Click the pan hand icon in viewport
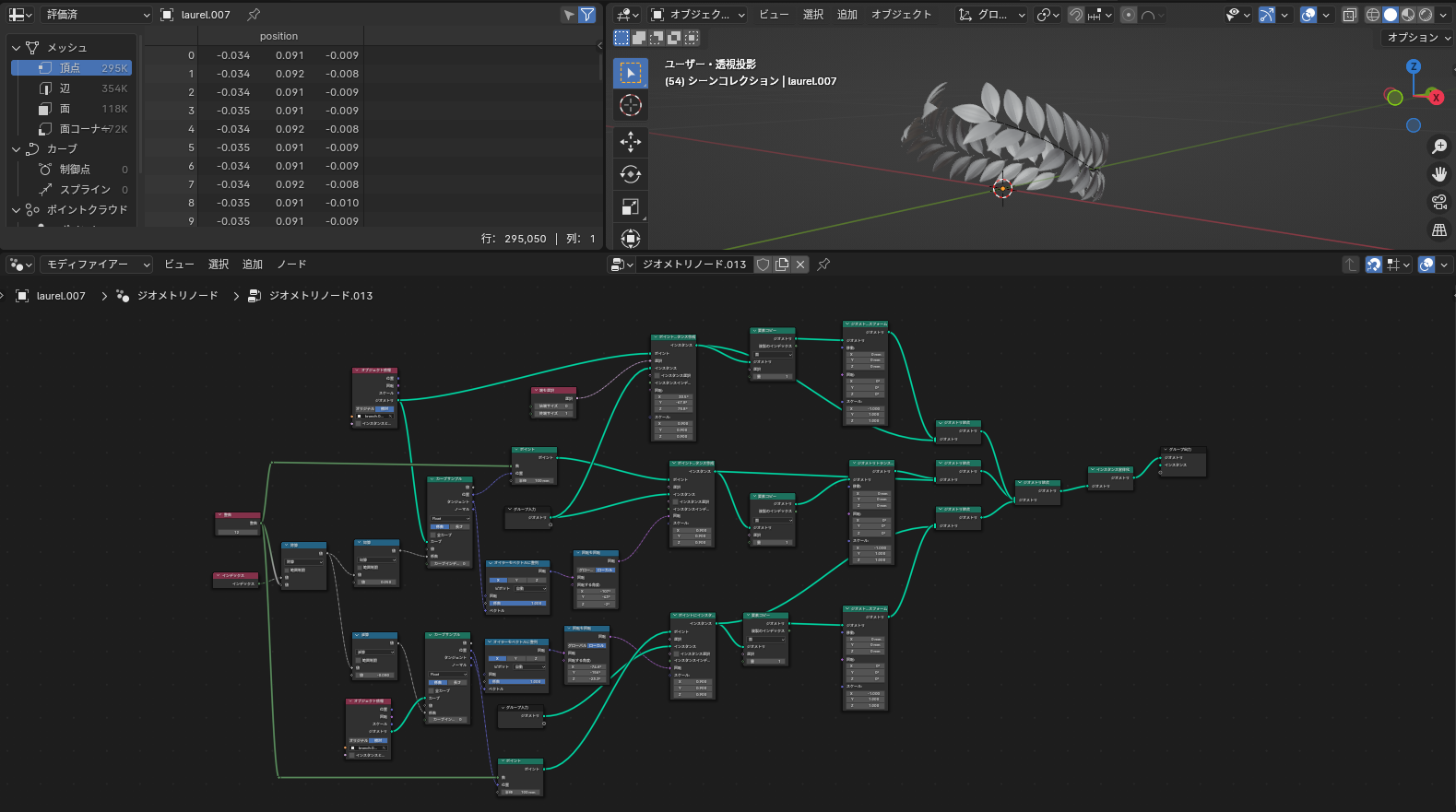The image size is (1456, 812). coord(1438,174)
